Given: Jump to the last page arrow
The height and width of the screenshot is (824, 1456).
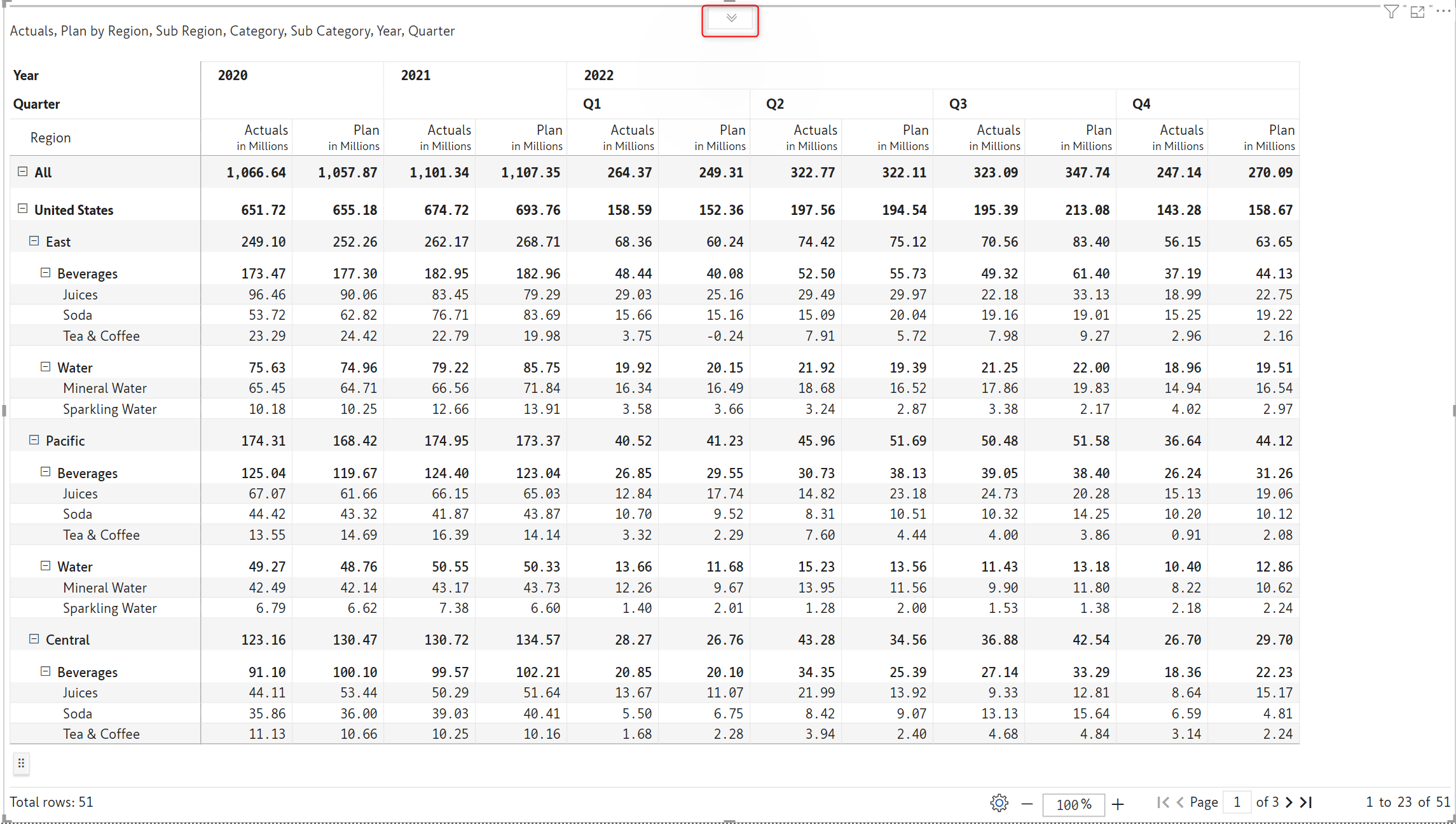Looking at the screenshot, I should [1306, 802].
